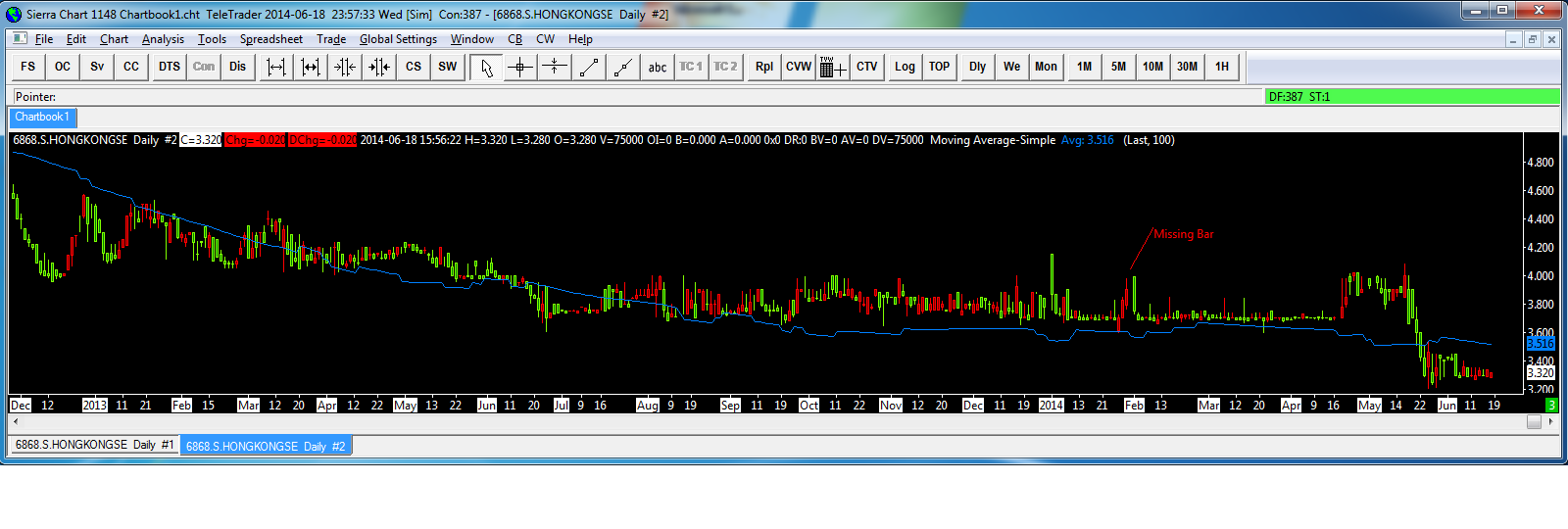The image size is (1568, 529).
Task: Open the tool values window grid icon
Action: click(833, 67)
